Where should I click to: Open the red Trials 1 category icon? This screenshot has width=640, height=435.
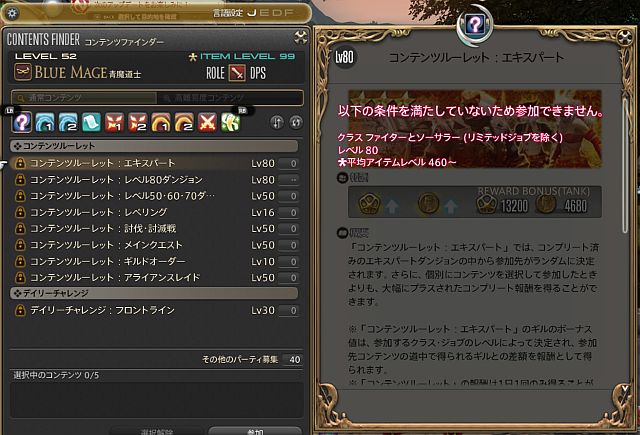tap(115, 122)
